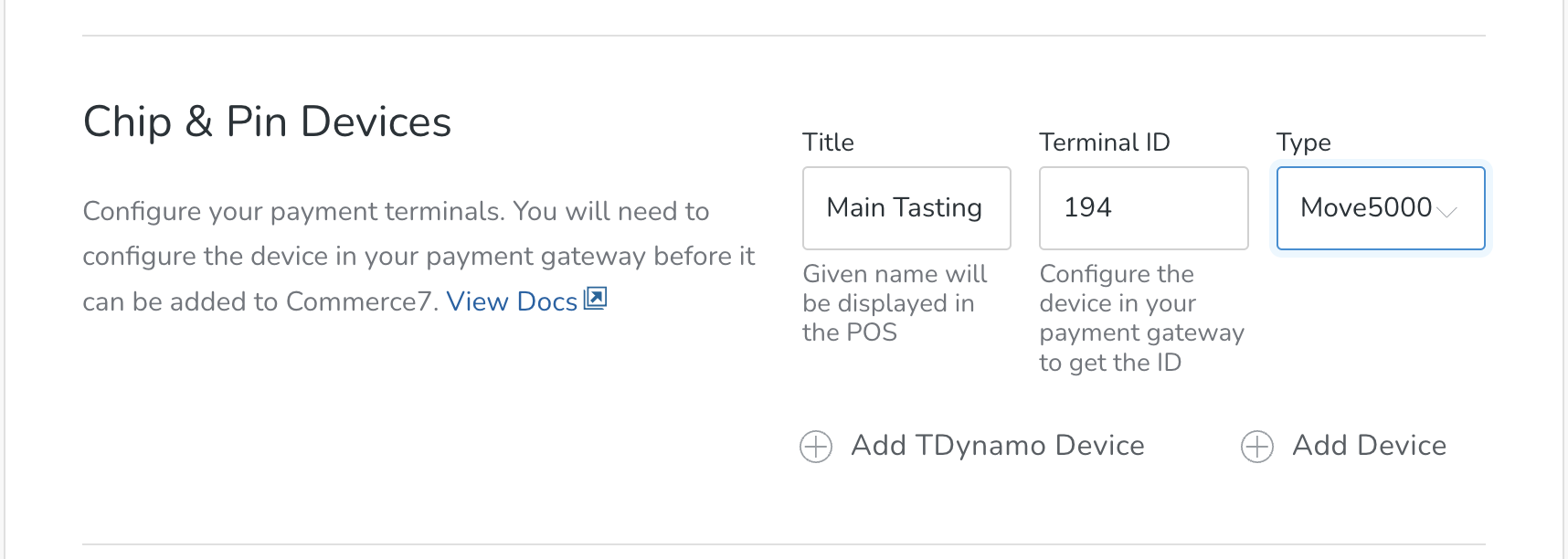Open the View Docs link
The image size is (1568, 559).
[x=512, y=301]
